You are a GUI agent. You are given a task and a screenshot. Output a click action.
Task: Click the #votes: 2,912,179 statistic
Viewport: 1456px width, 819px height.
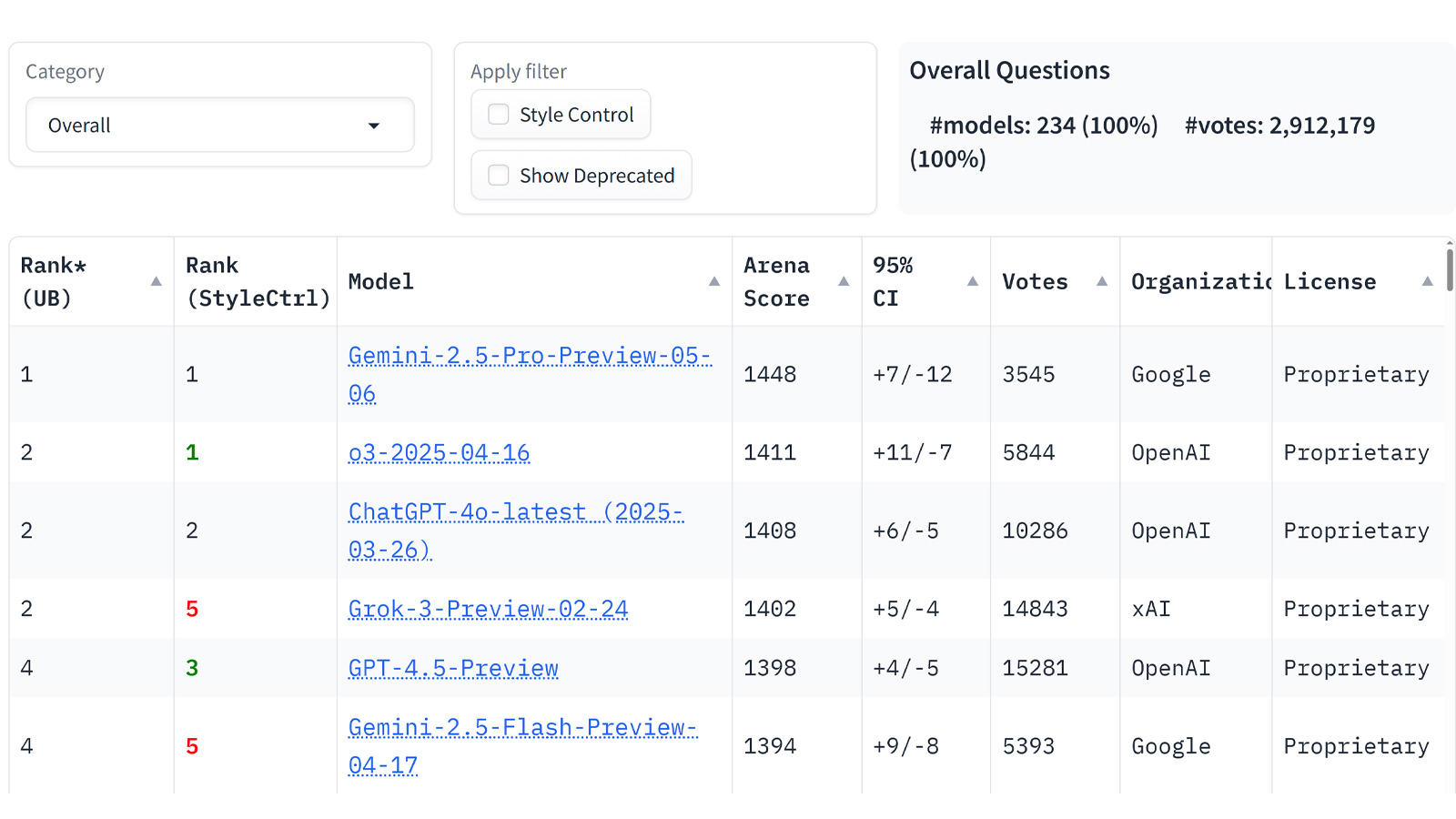point(1279,126)
